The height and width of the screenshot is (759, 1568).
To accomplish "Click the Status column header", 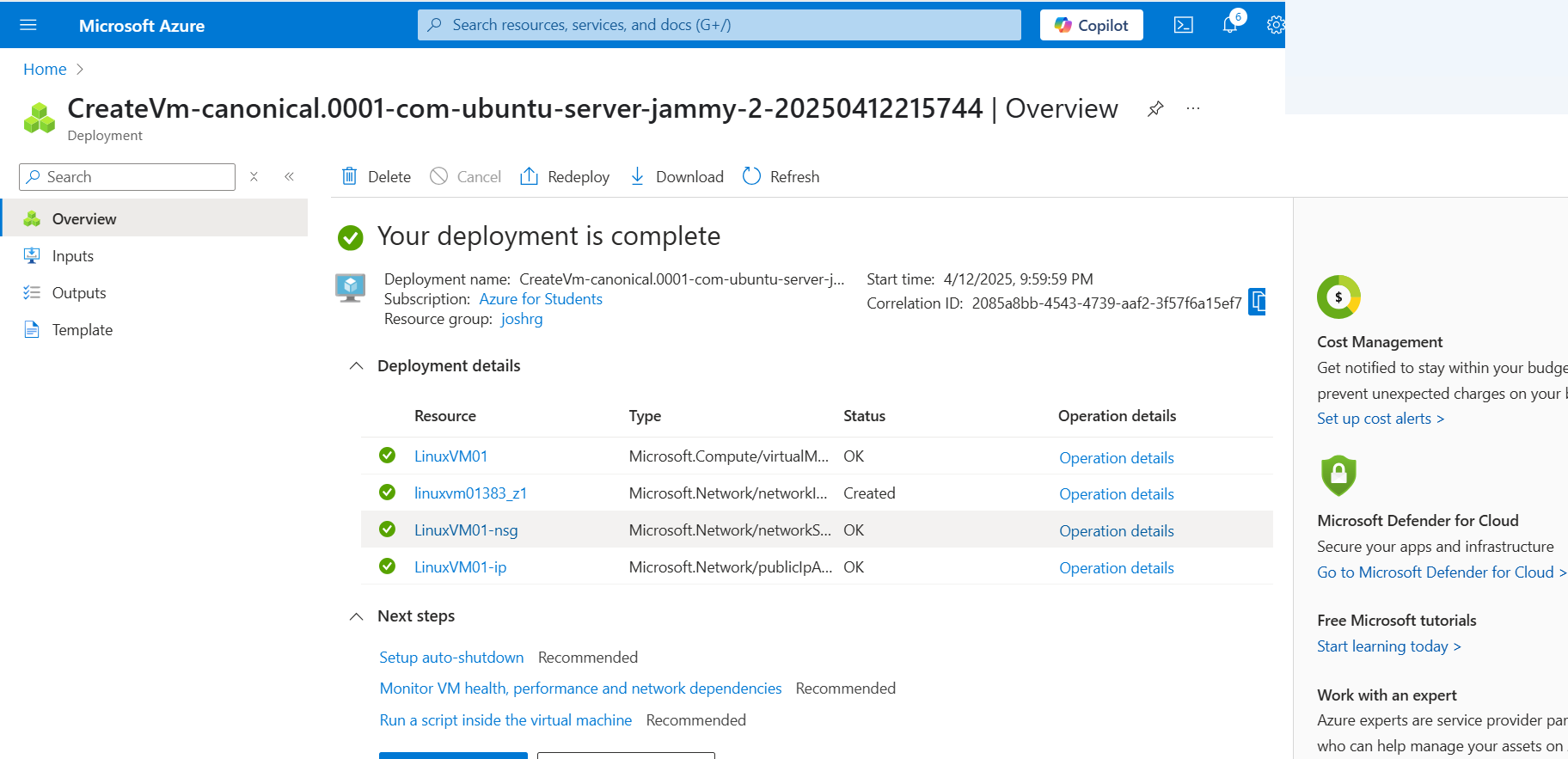I will [864, 416].
